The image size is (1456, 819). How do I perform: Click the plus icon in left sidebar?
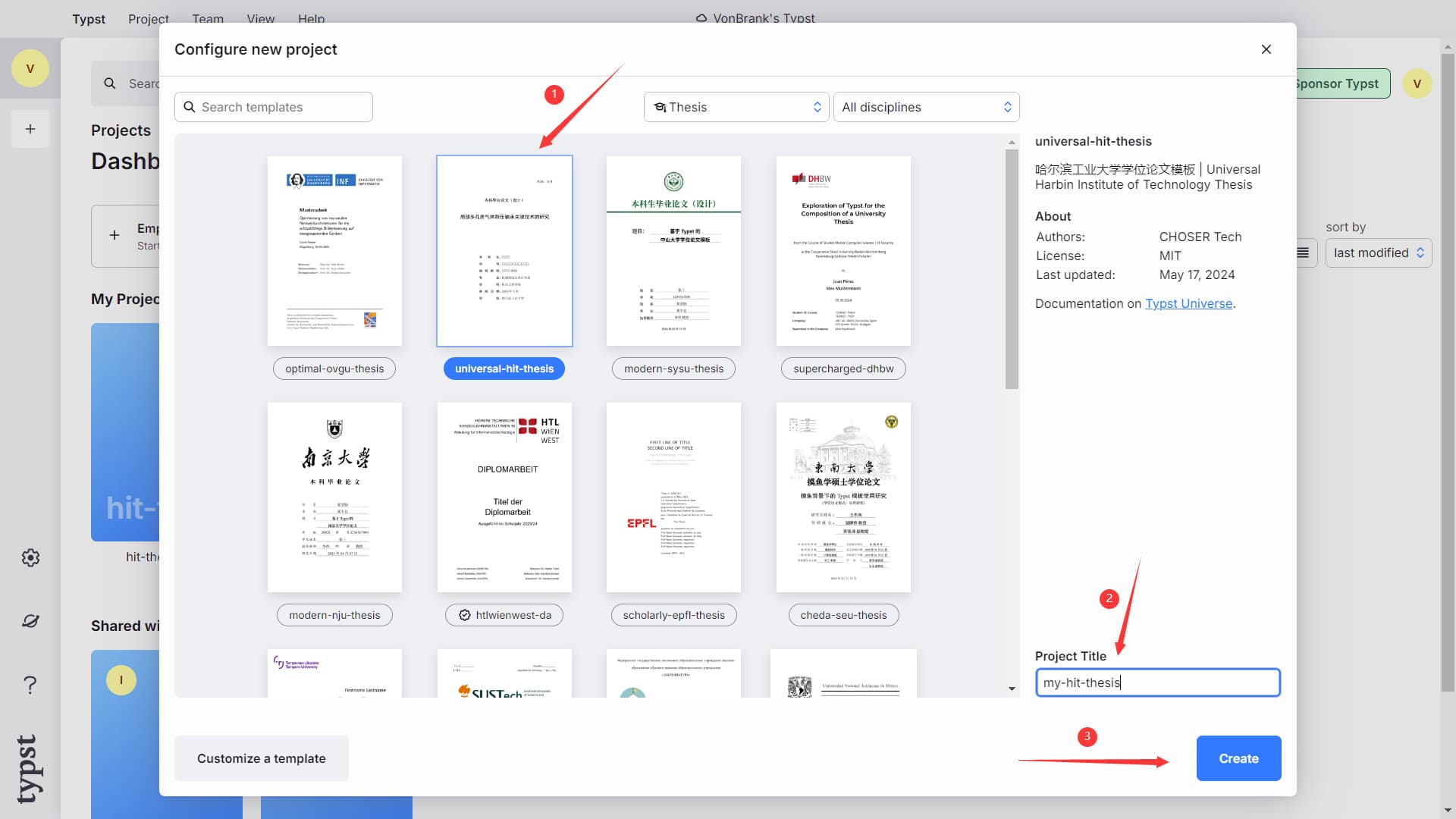coord(30,129)
